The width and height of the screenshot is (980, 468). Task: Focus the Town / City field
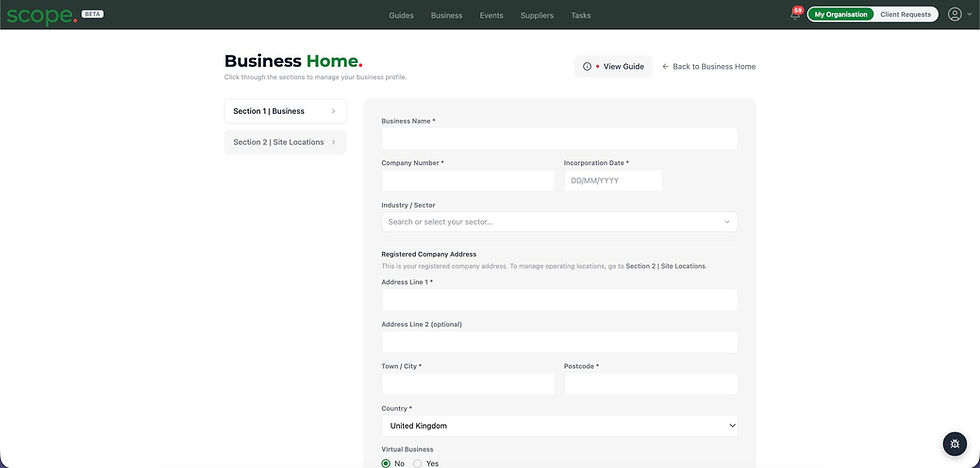[468, 384]
